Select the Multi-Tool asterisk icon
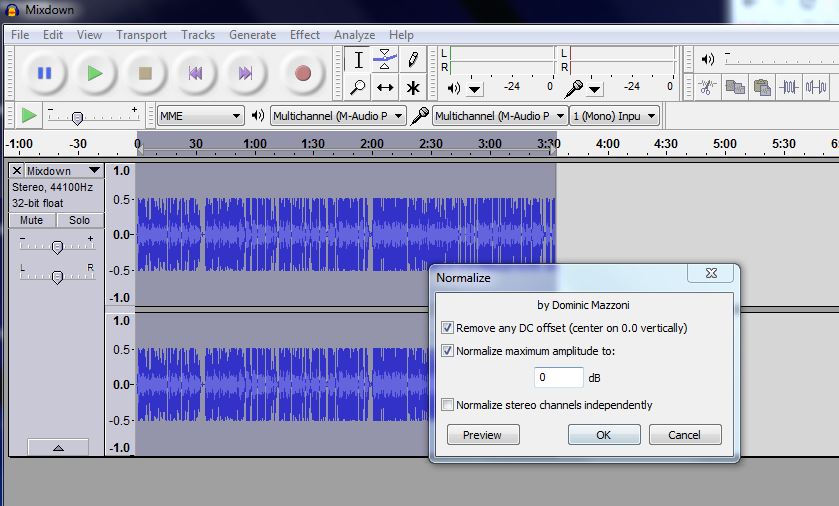Image resolution: width=839 pixels, height=506 pixels. [x=413, y=87]
